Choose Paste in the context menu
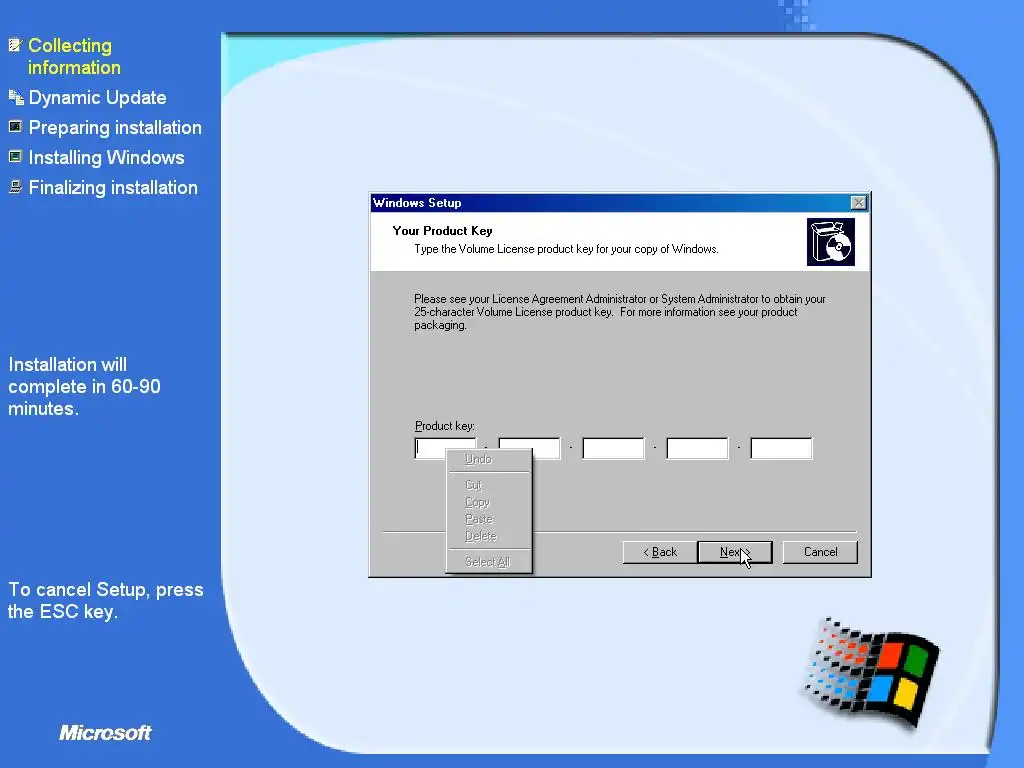This screenshot has width=1024, height=768. [488, 519]
